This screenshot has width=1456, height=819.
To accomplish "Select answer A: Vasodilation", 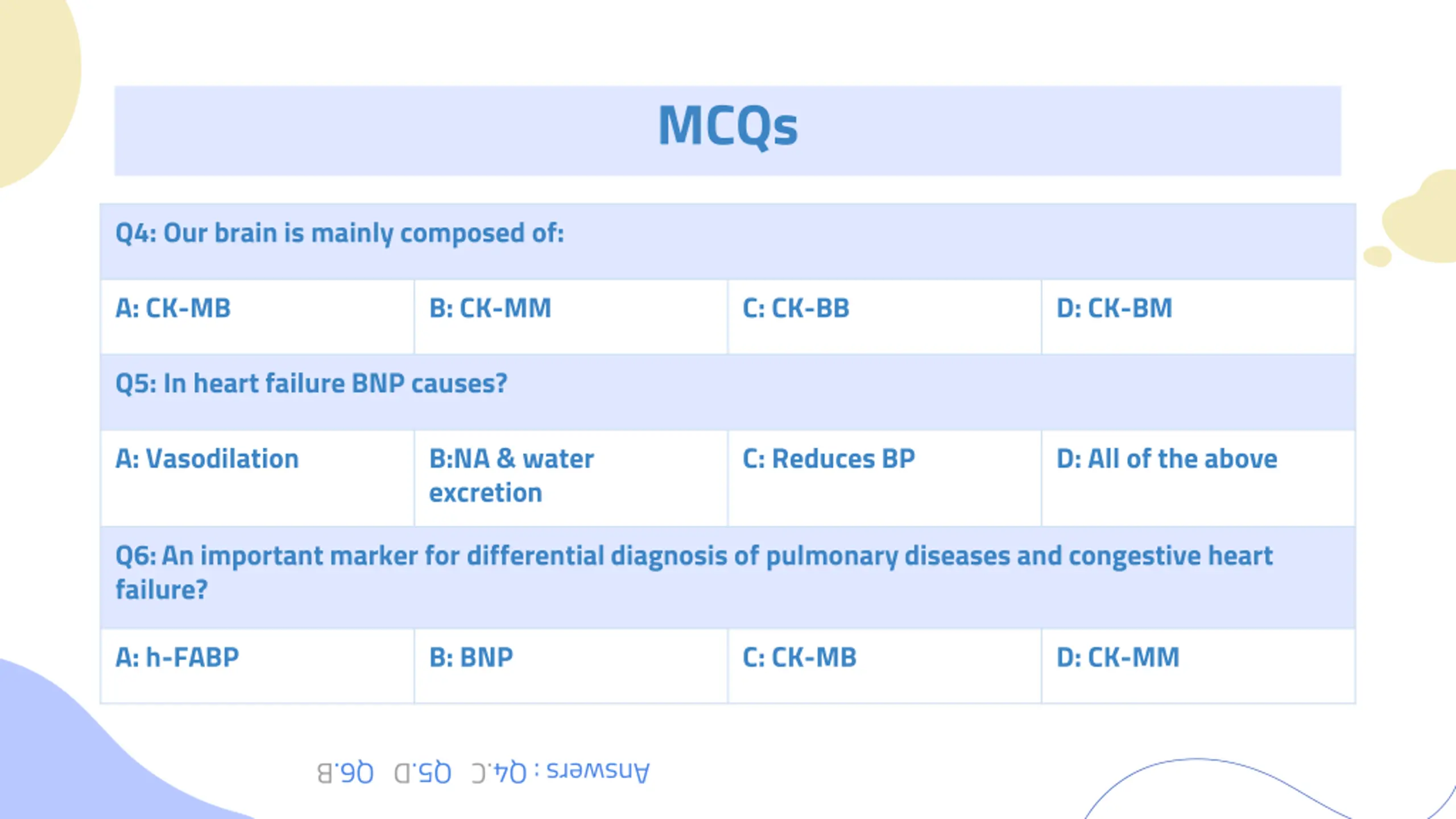I will pyautogui.click(x=207, y=458).
